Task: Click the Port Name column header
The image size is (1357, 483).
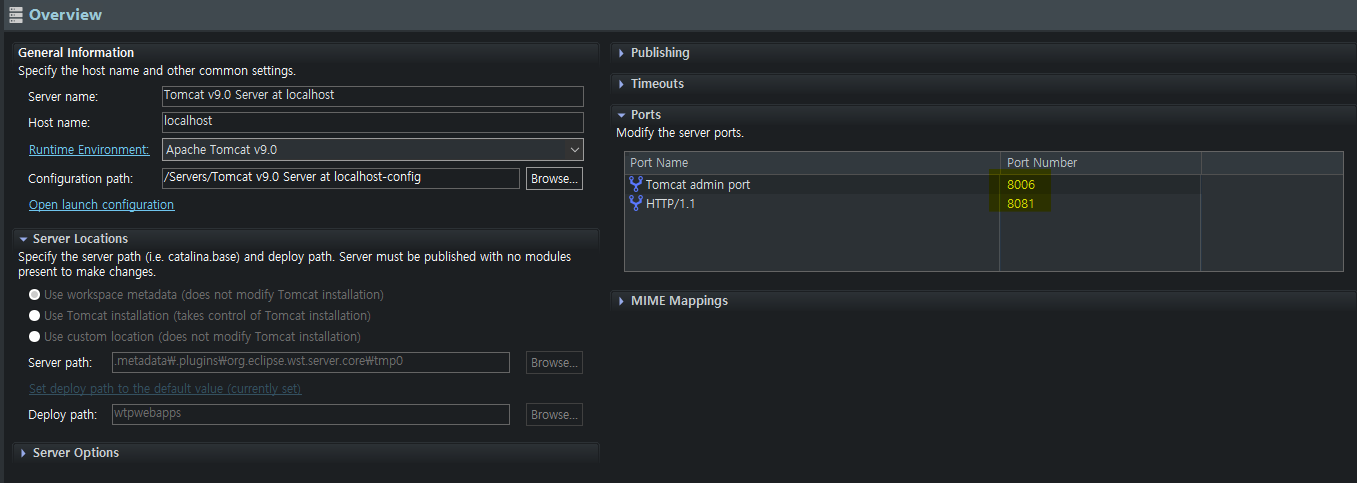Action: (812, 163)
